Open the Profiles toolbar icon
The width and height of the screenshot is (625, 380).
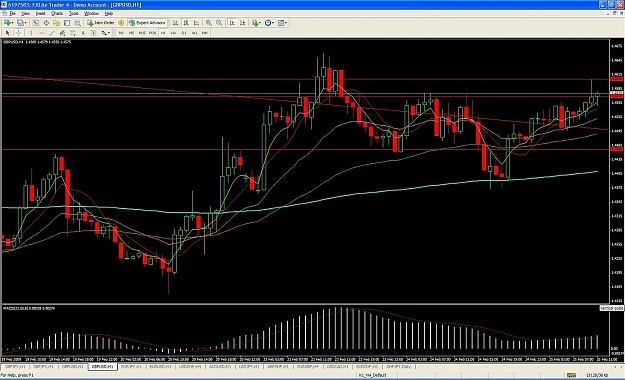point(20,23)
